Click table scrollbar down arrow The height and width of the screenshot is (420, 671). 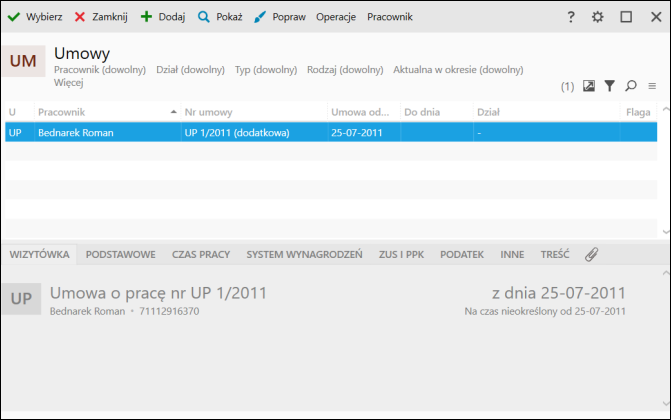pos(666,232)
